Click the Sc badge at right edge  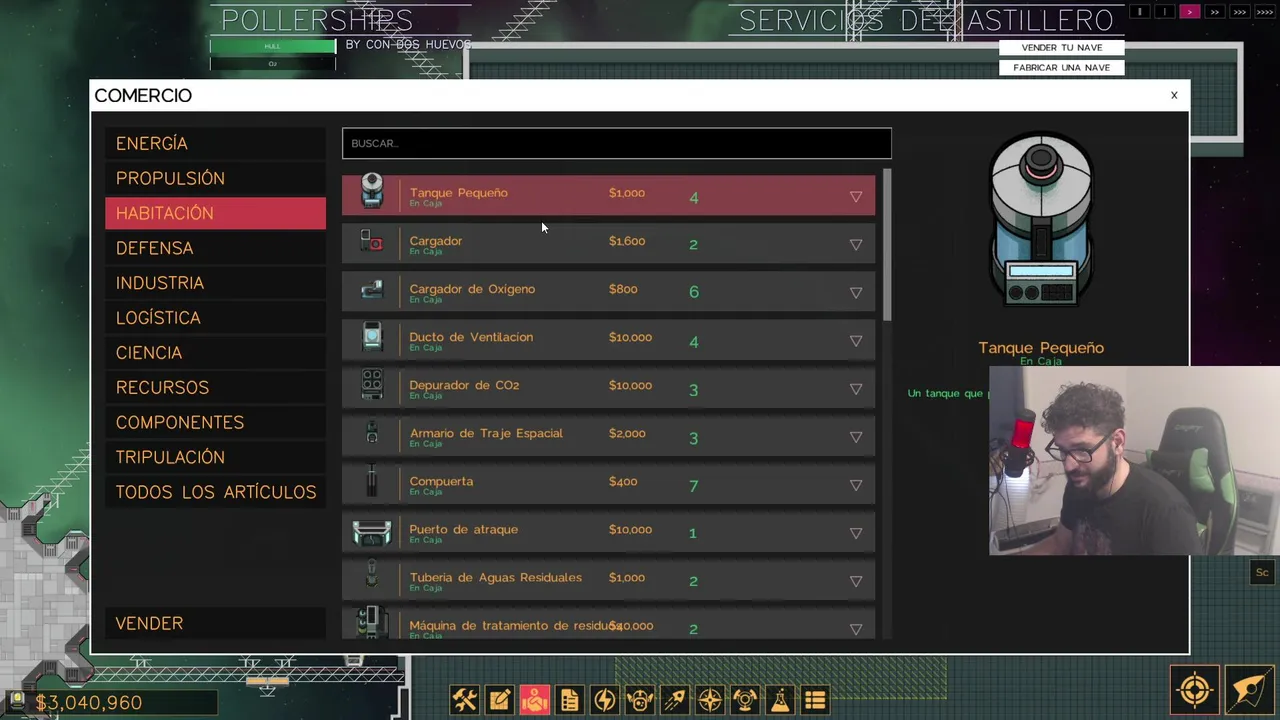click(x=1262, y=573)
